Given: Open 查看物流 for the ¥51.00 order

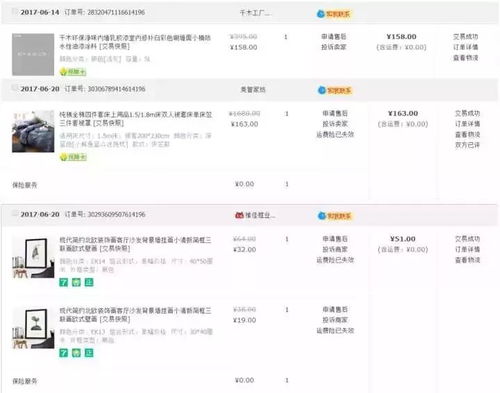Looking at the screenshot, I should 467,260.
